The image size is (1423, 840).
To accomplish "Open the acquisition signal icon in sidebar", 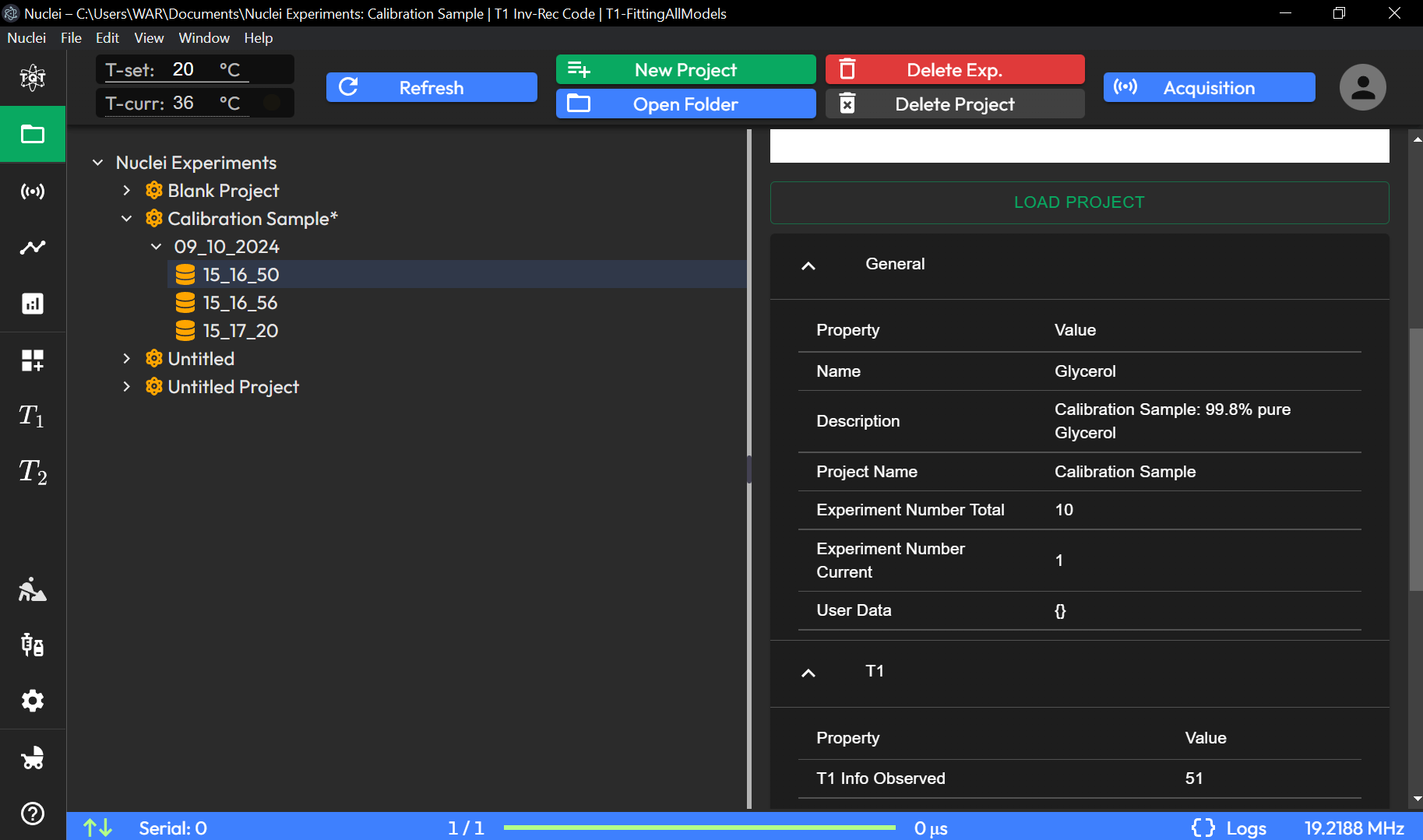I will [x=33, y=191].
